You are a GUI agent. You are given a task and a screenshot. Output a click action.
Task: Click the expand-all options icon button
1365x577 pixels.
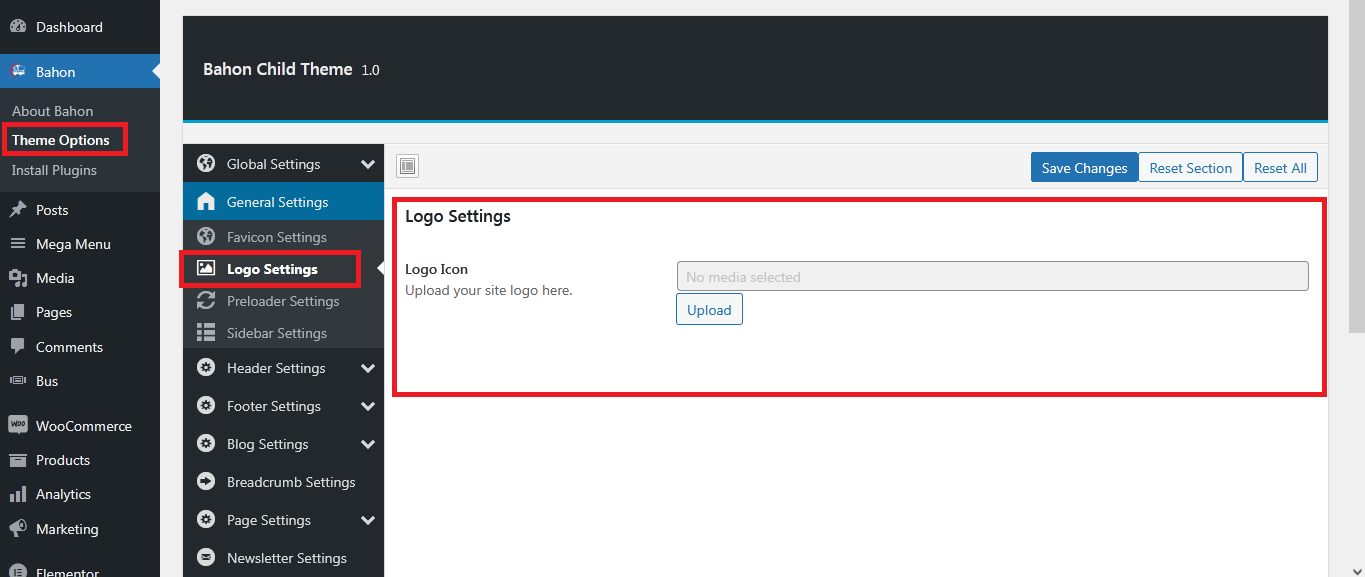pos(407,167)
